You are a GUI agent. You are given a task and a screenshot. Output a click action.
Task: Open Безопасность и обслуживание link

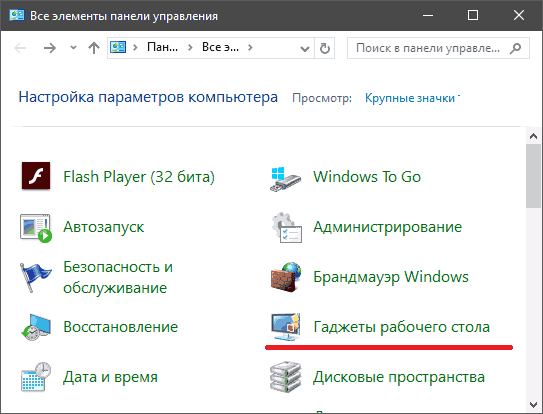pos(118,277)
